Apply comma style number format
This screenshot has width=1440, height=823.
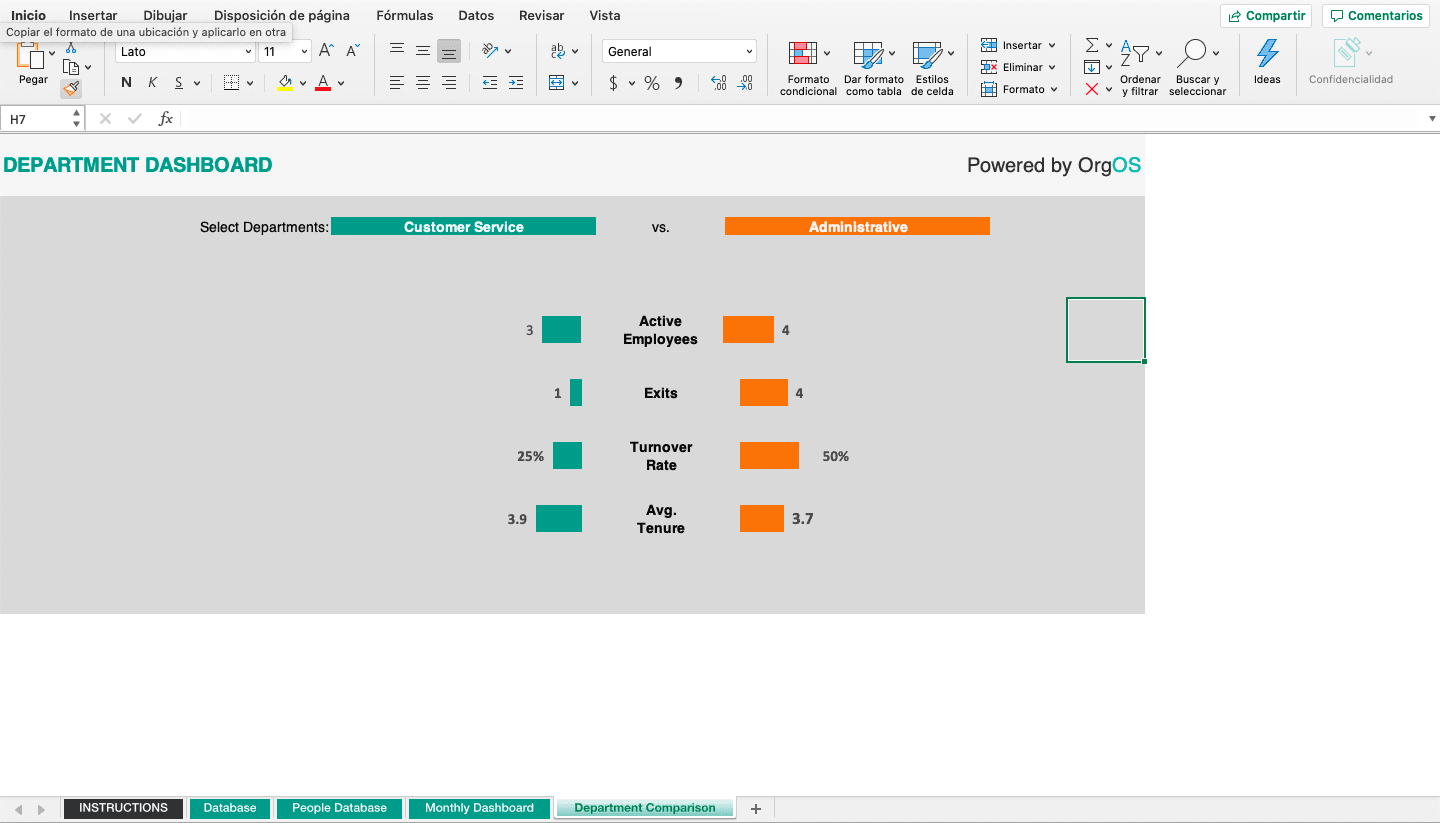click(x=679, y=83)
